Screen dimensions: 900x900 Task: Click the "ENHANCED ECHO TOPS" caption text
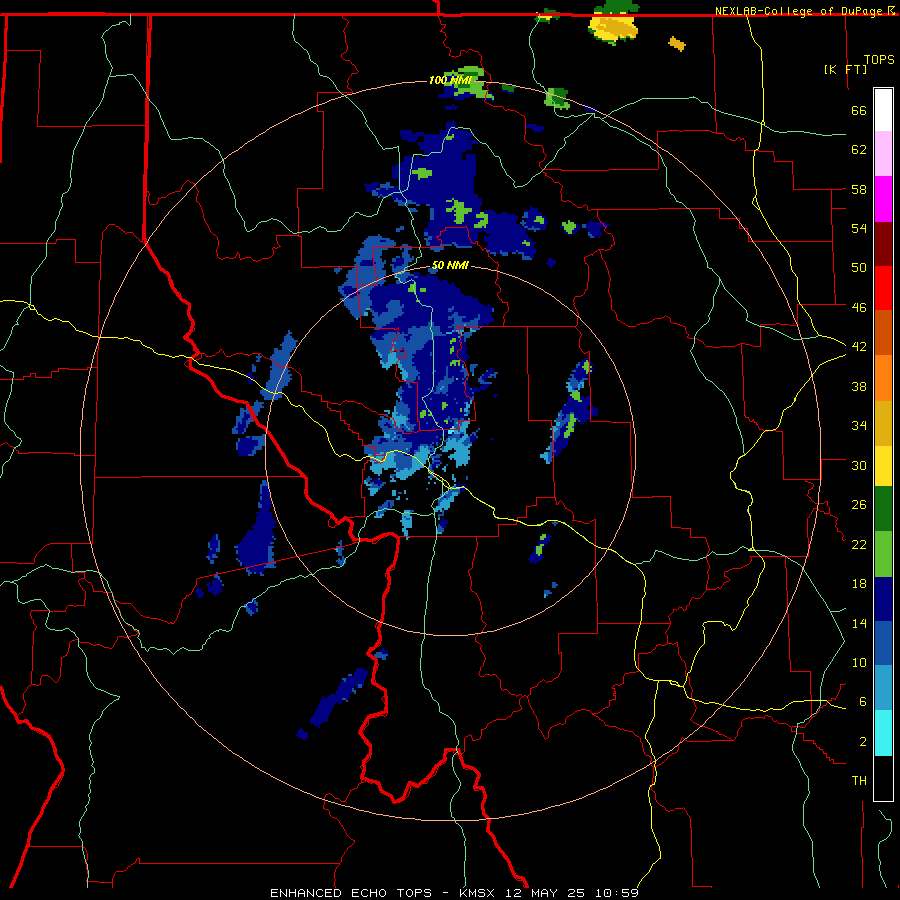[x=351, y=893]
